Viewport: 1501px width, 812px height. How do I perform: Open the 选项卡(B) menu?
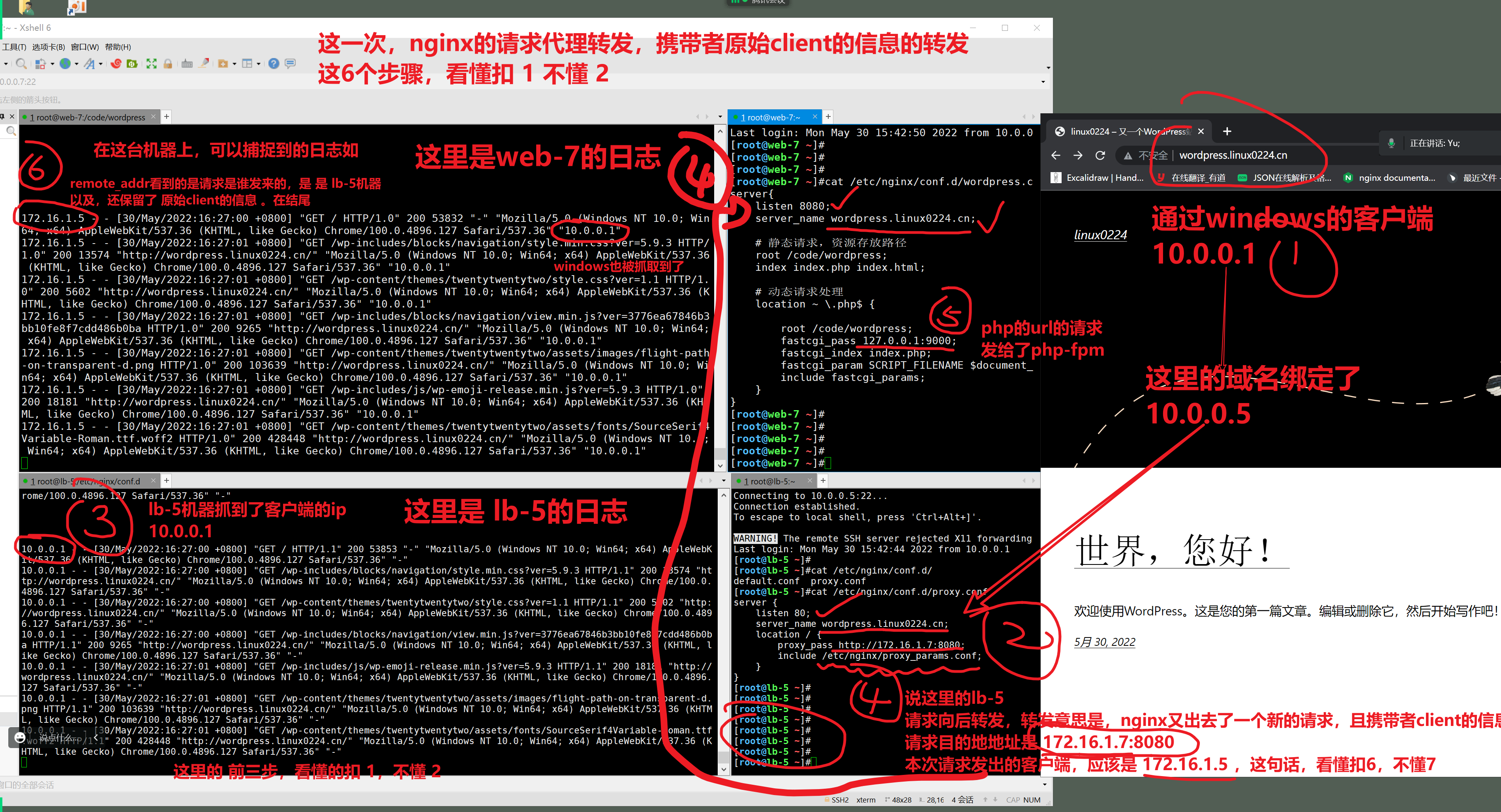tap(49, 47)
